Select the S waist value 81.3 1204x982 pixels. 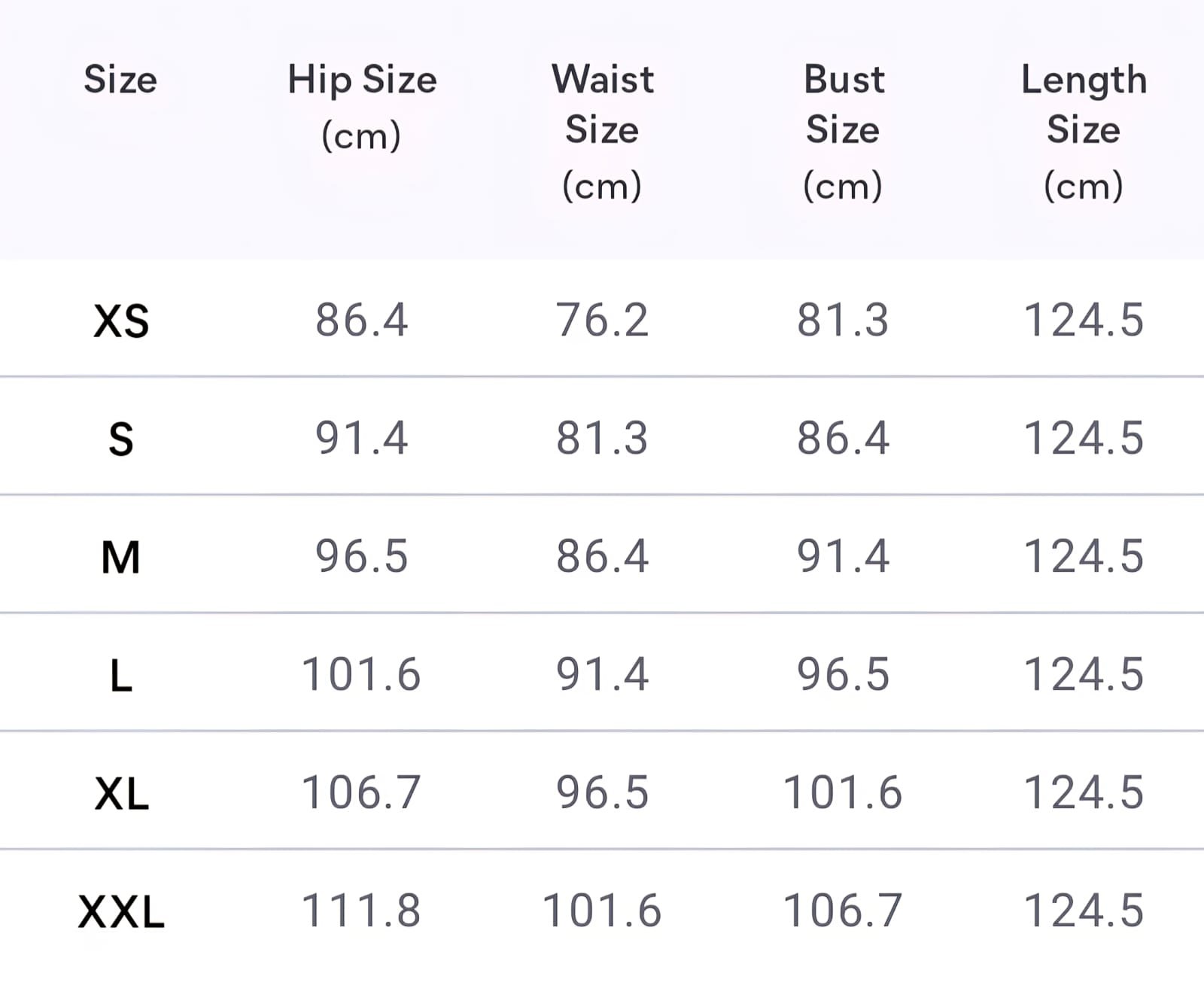coord(602,438)
